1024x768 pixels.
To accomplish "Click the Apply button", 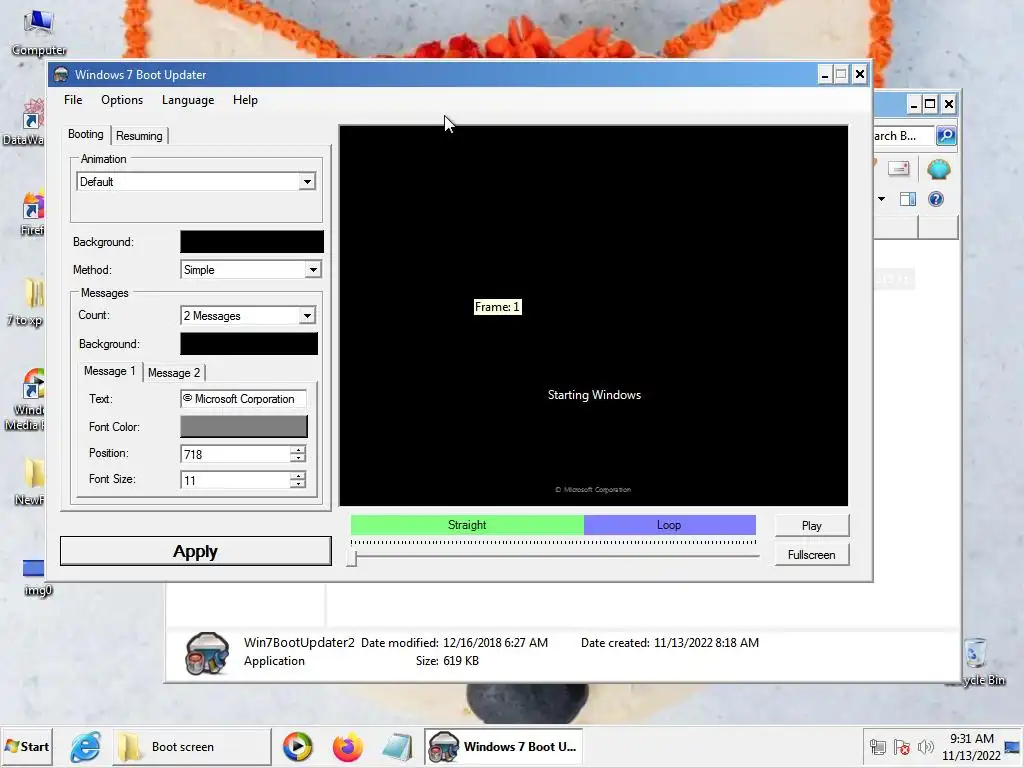I will [195, 551].
